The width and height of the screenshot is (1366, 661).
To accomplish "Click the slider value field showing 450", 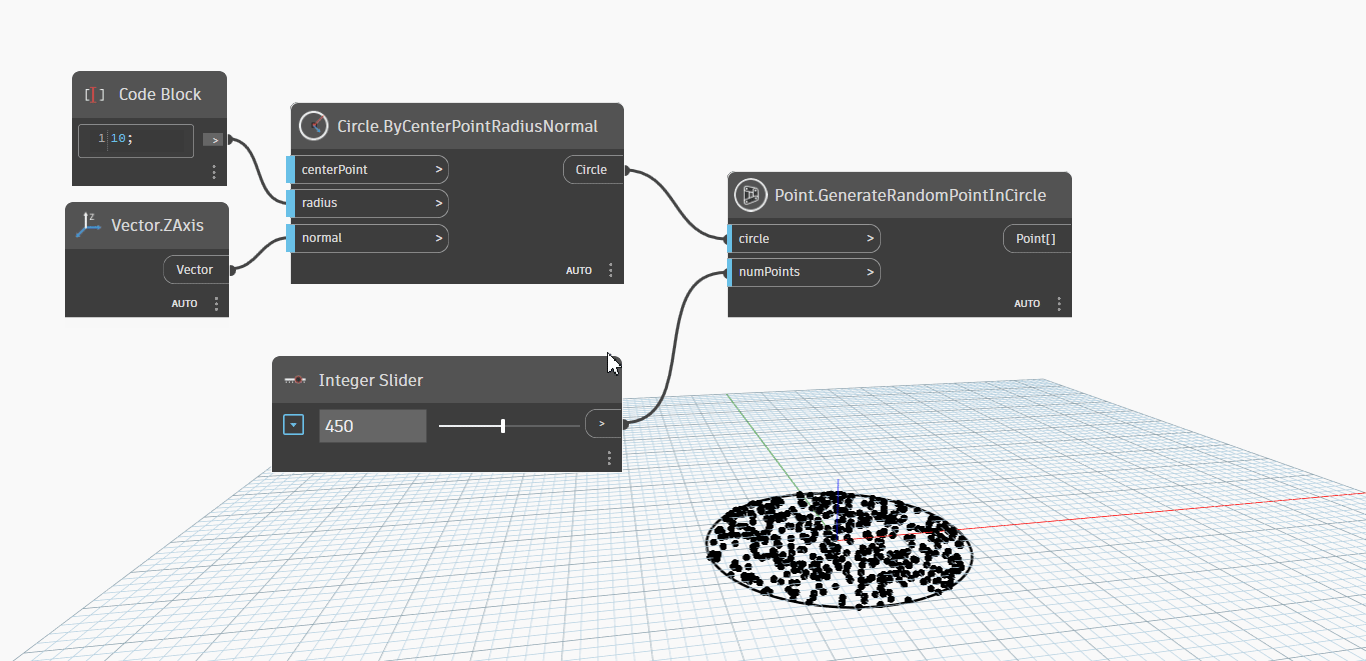I will (x=372, y=426).
